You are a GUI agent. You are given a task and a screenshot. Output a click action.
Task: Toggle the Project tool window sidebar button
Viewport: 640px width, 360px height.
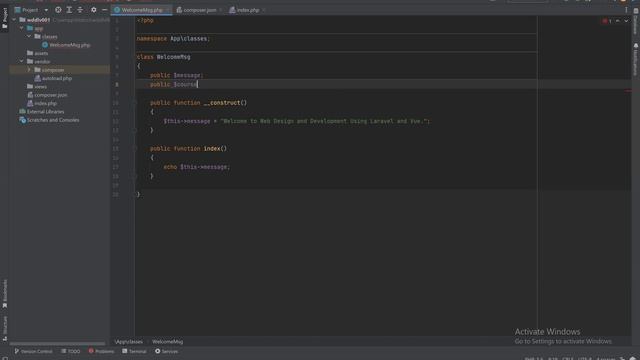click(x=4, y=18)
